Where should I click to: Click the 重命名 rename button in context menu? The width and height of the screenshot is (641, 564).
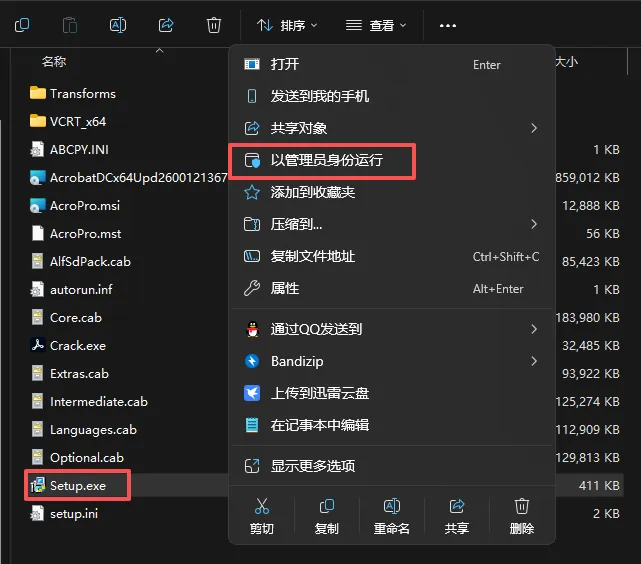392,516
